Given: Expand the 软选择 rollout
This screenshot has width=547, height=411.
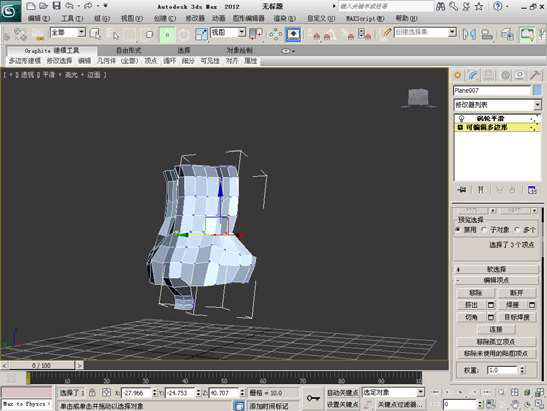Looking at the screenshot, I should pyautogui.click(x=497, y=269).
